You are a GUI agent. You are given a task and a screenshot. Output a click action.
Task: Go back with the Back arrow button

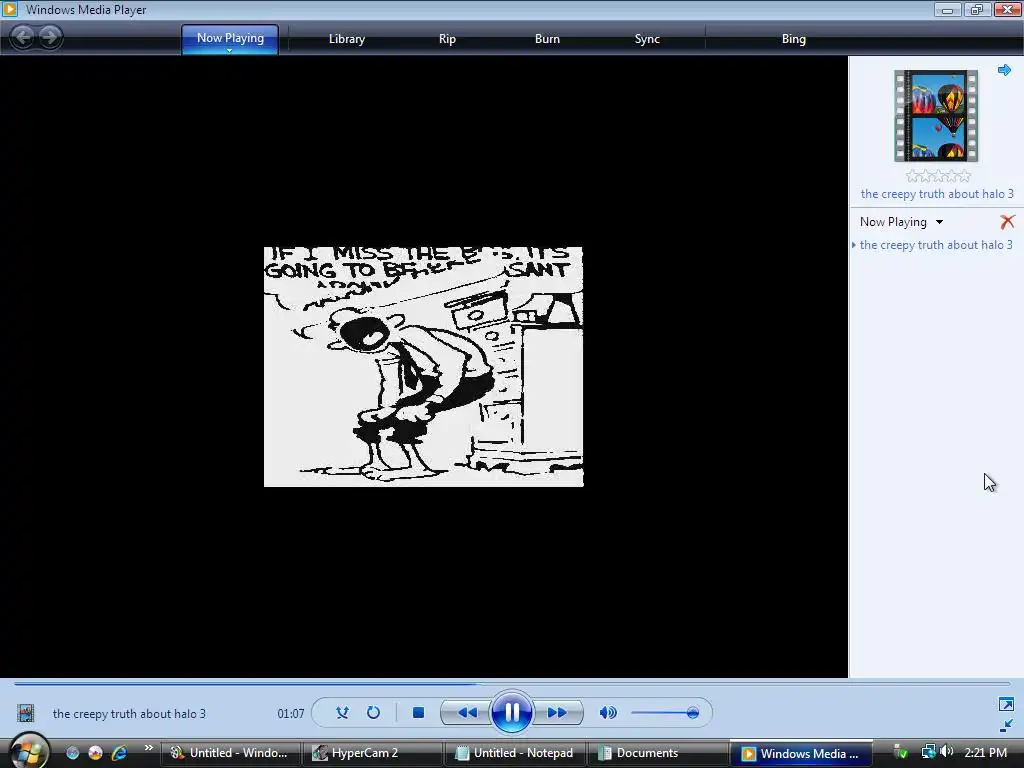pos(23,37)
